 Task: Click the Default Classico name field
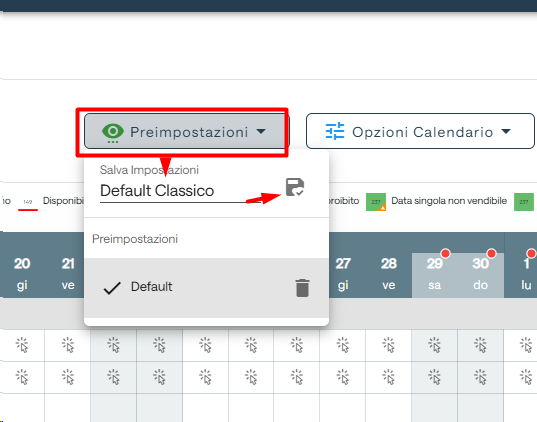[x=180, y=191]
